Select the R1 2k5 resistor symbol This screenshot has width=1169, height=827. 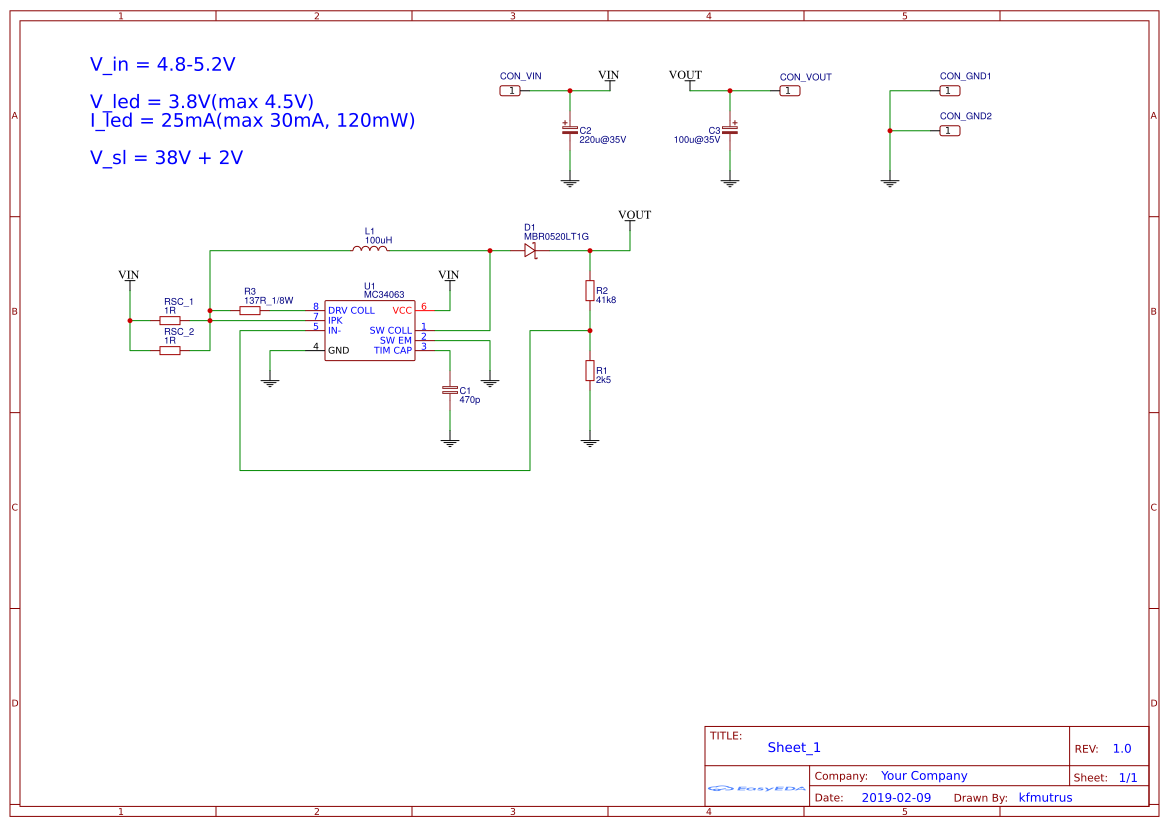point(590,371)
